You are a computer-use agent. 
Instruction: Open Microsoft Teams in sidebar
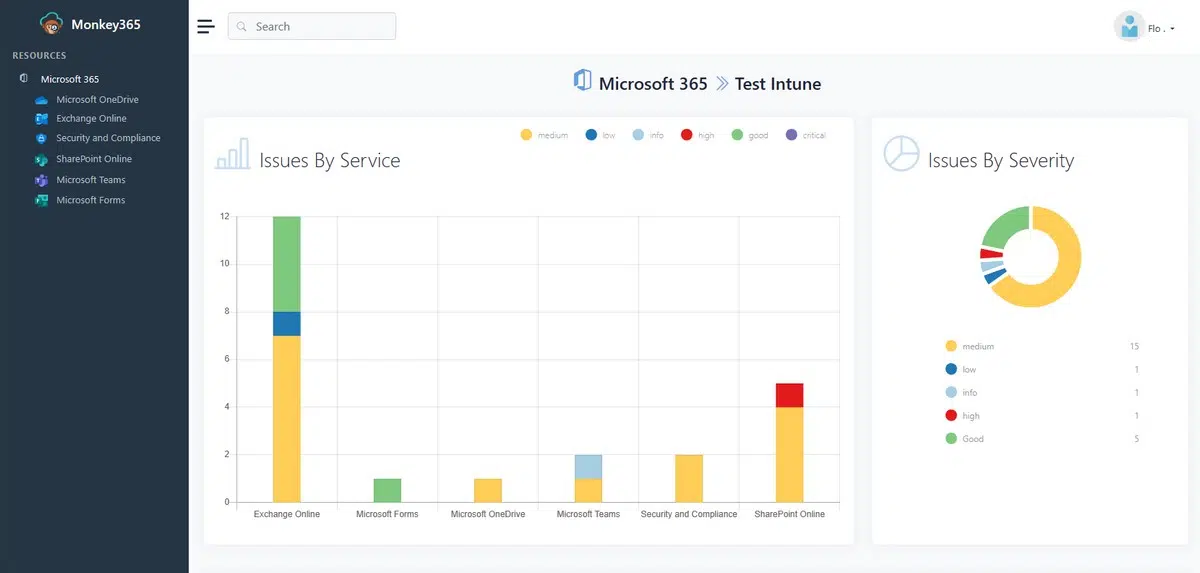(x=91, y=180)
